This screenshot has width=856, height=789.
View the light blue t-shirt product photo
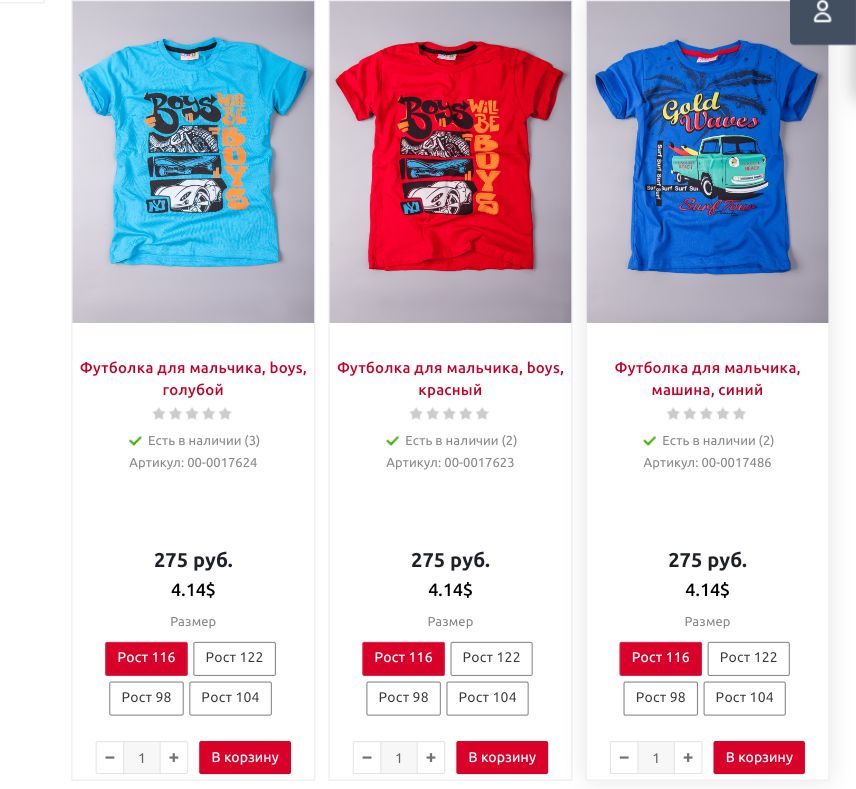click(x=193, y=162)
